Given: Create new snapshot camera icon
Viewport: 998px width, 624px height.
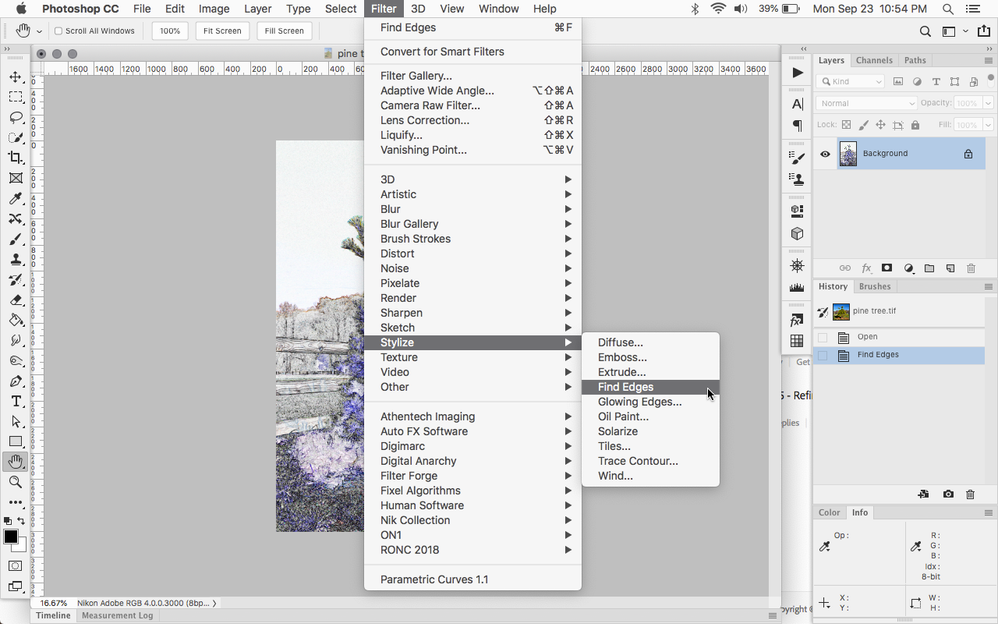Looking at the screenshot, I should [948, 494].
